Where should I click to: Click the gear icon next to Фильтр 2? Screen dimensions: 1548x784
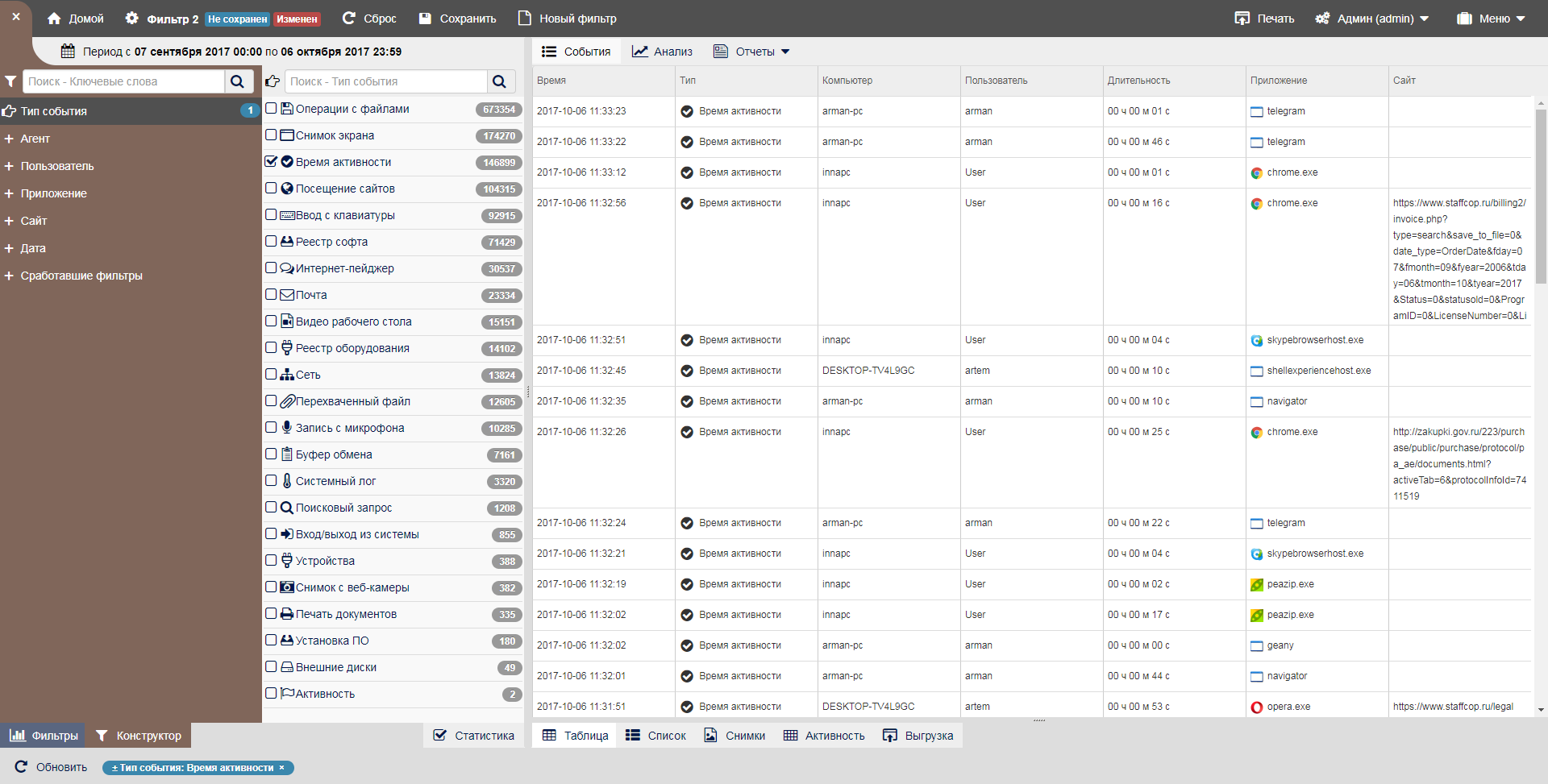click(x=132, y=18)
